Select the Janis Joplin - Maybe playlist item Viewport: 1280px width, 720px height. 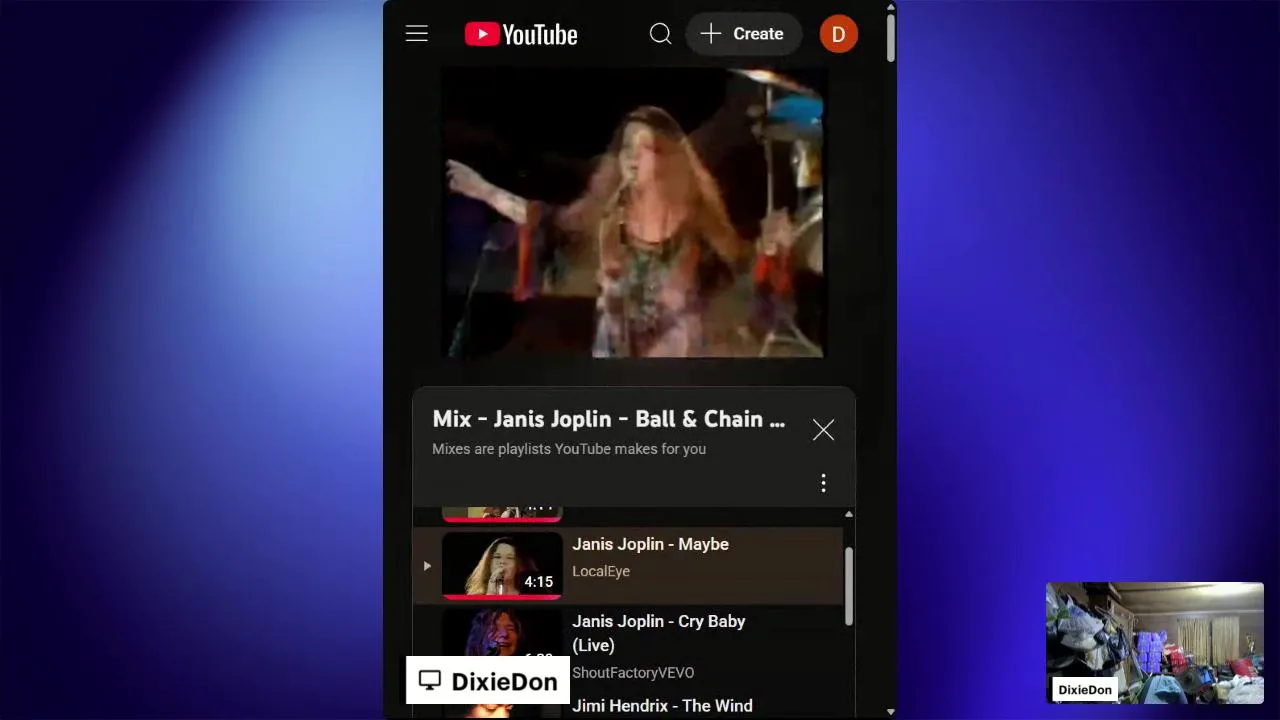point(629,566)
